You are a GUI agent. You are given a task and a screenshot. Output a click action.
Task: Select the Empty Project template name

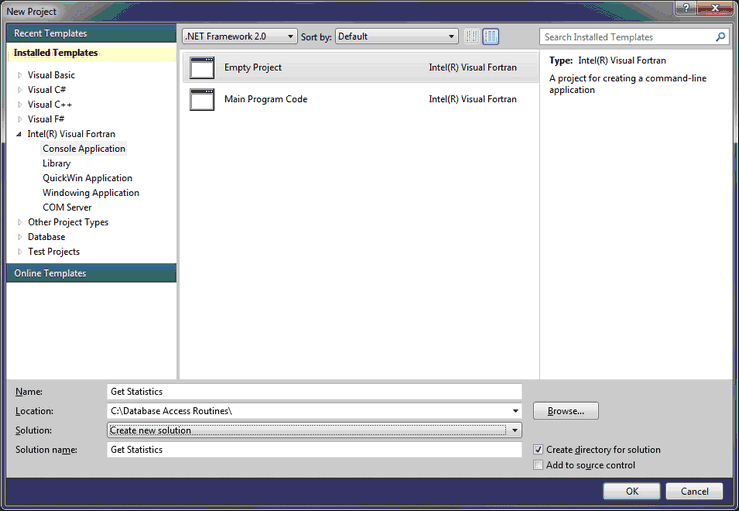pos(253,67)
